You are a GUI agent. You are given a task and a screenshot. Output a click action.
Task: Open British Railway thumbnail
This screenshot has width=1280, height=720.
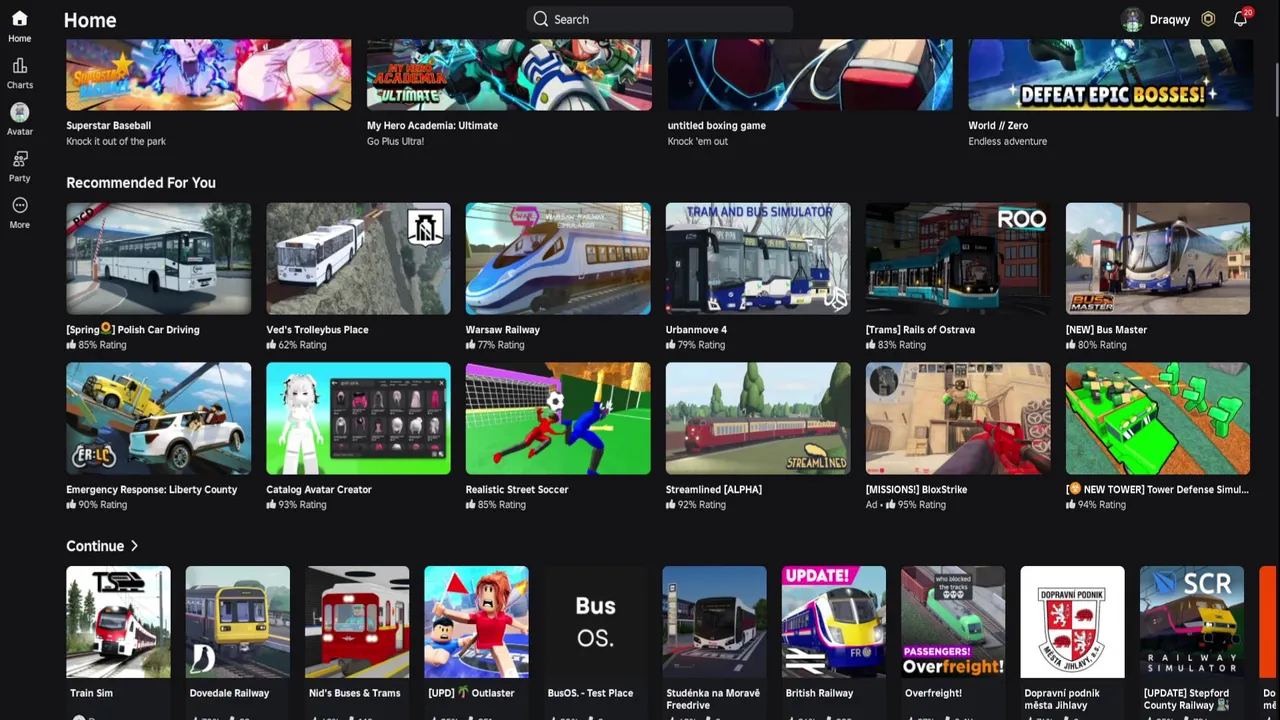click(833, 622)
